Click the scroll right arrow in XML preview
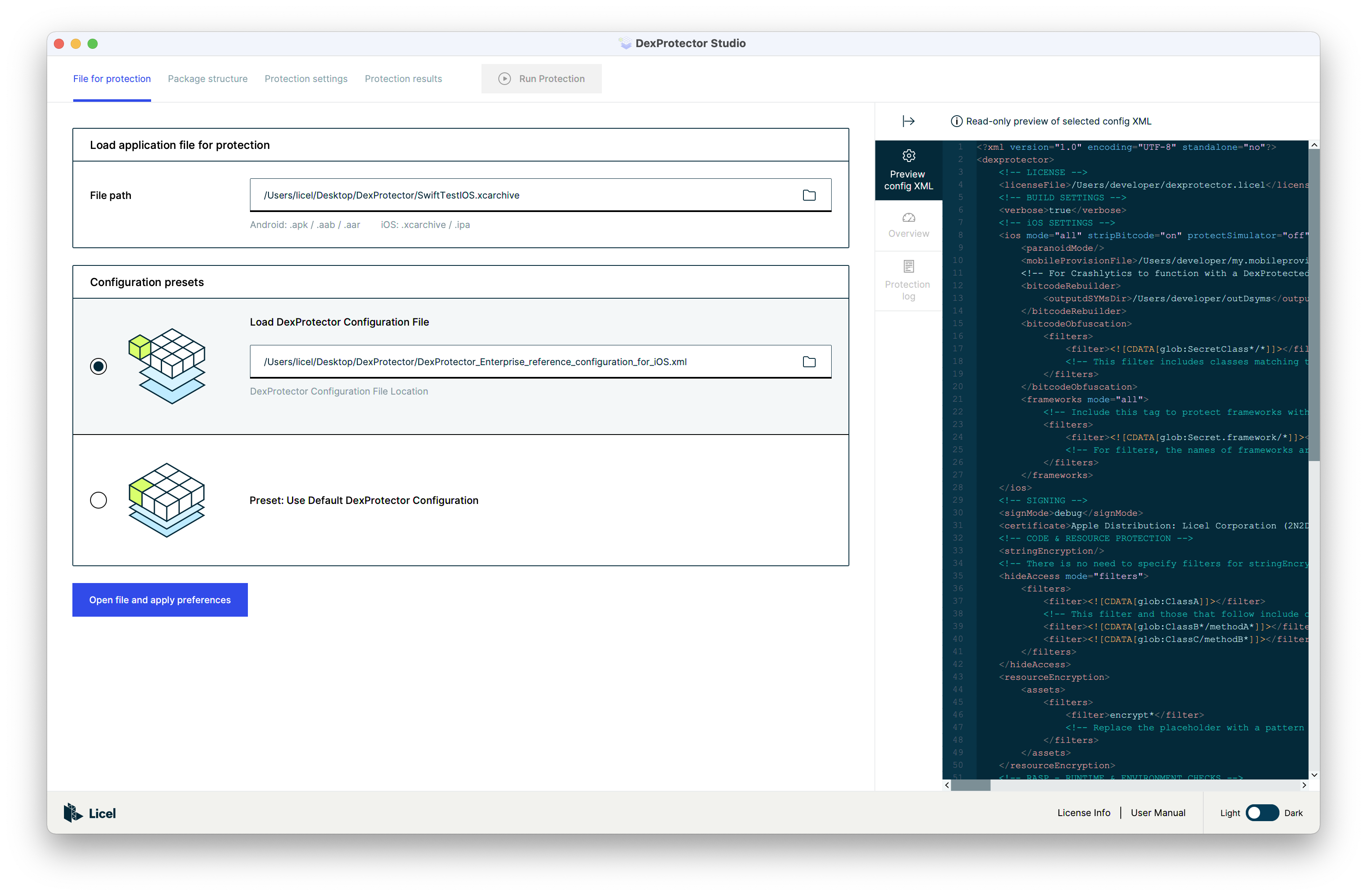 point(1304,785)
